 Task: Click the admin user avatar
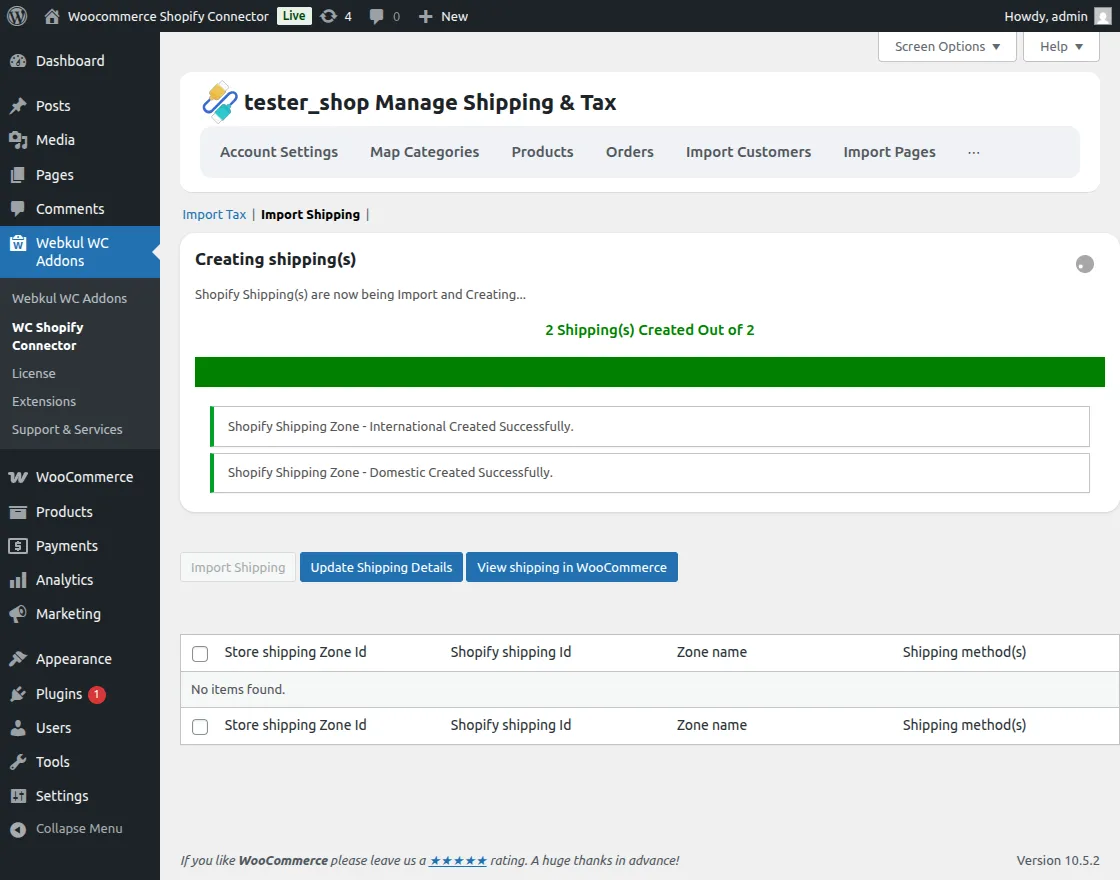[x=1101, y=16]
